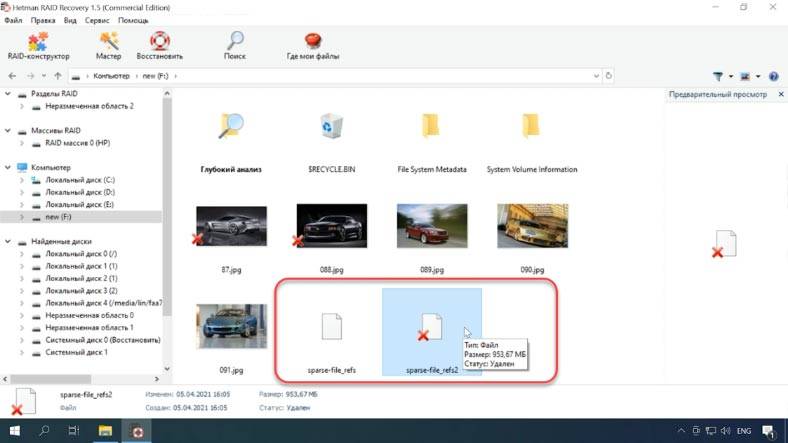
Task: Go up one folder level
Action: (58, 76)
